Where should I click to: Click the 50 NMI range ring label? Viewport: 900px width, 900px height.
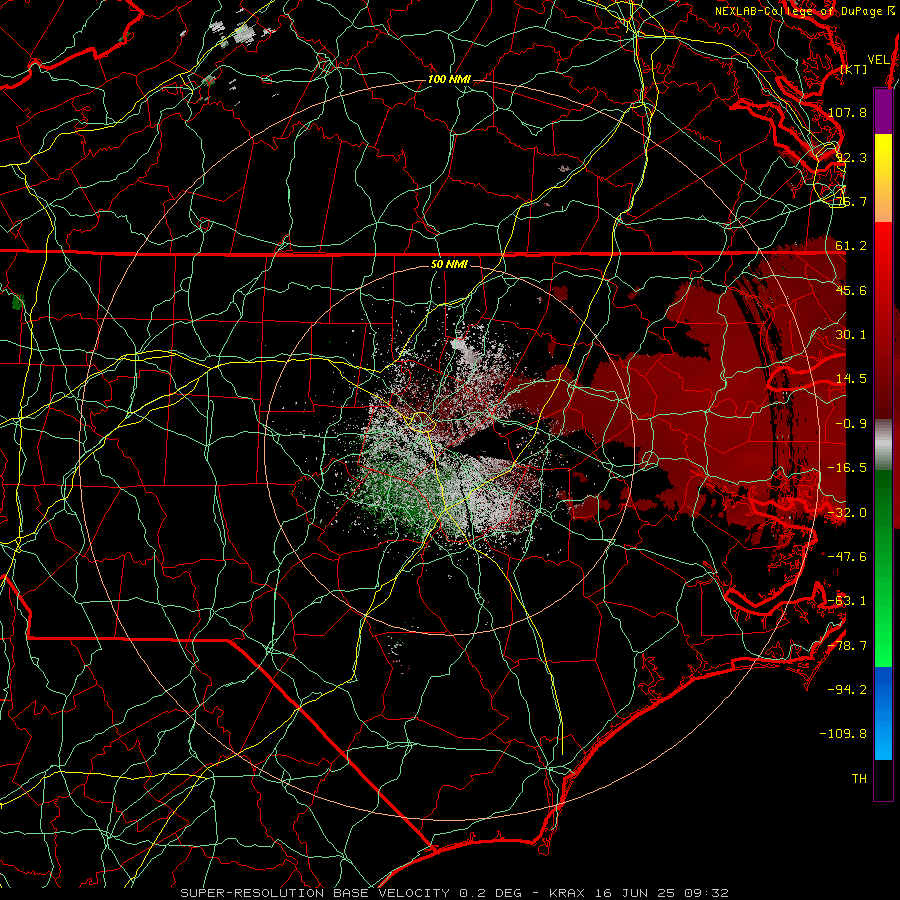pyautogui.click(x=449, y=264)
